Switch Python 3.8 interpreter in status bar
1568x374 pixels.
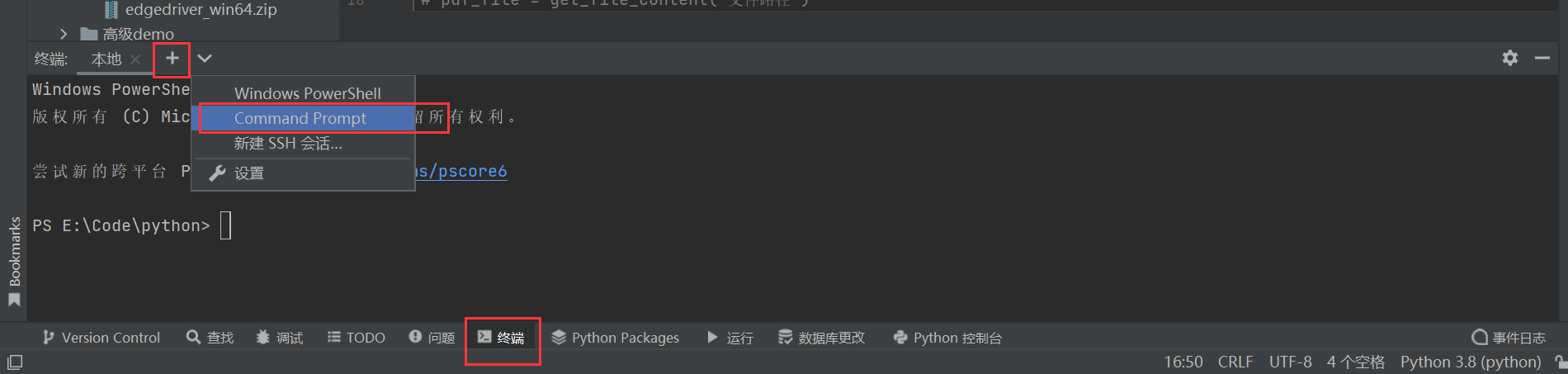[1471, 362]
